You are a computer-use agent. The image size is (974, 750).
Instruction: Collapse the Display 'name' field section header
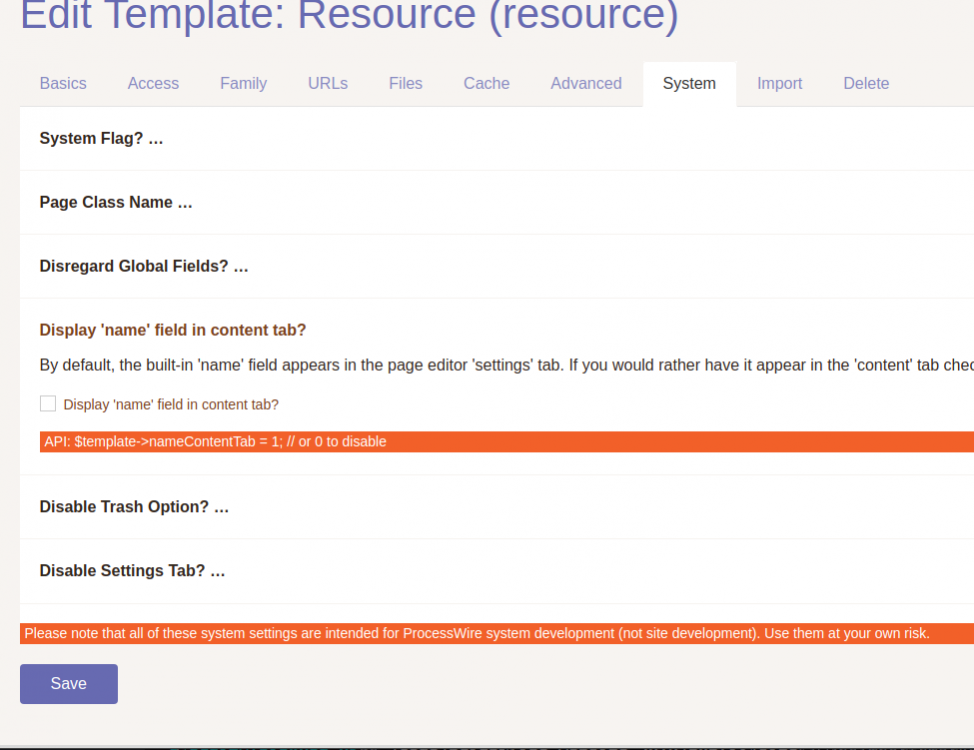coord(173,330)
